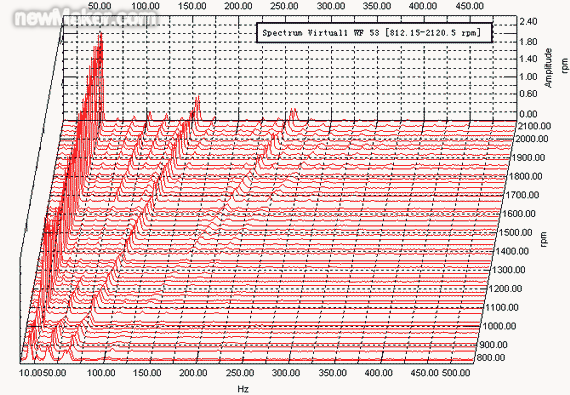Click '350.00' on the bottom Hz axis
Viewport: 570px width, 395px height.
tap(332, 373)
